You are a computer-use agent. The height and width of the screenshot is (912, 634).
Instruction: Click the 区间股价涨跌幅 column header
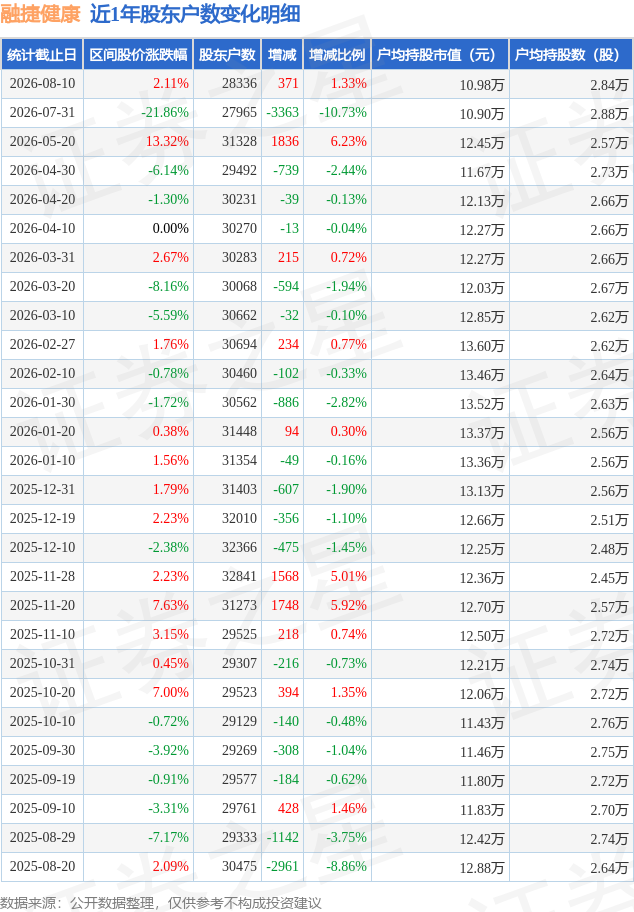coord(138,55)
